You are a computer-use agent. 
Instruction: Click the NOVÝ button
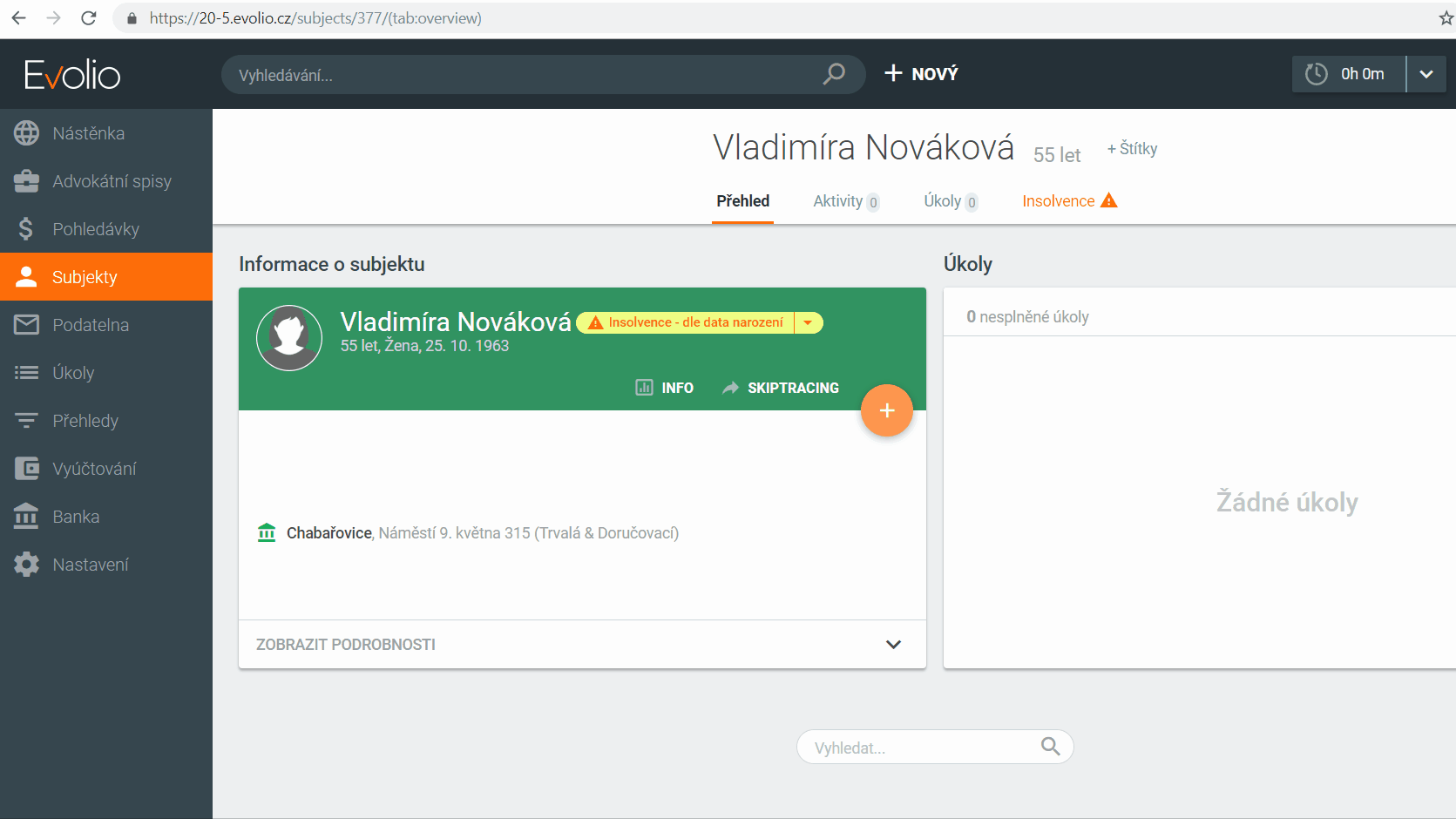tap(921, 74)
